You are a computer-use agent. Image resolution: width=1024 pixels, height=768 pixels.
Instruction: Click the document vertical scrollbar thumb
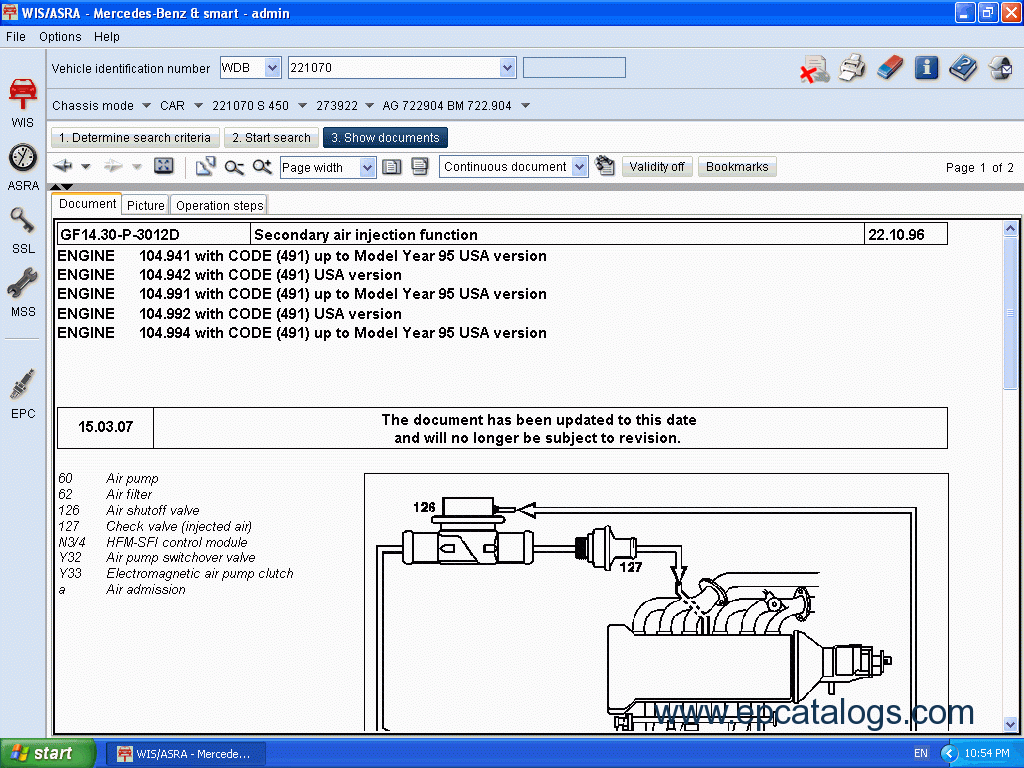1010,313
